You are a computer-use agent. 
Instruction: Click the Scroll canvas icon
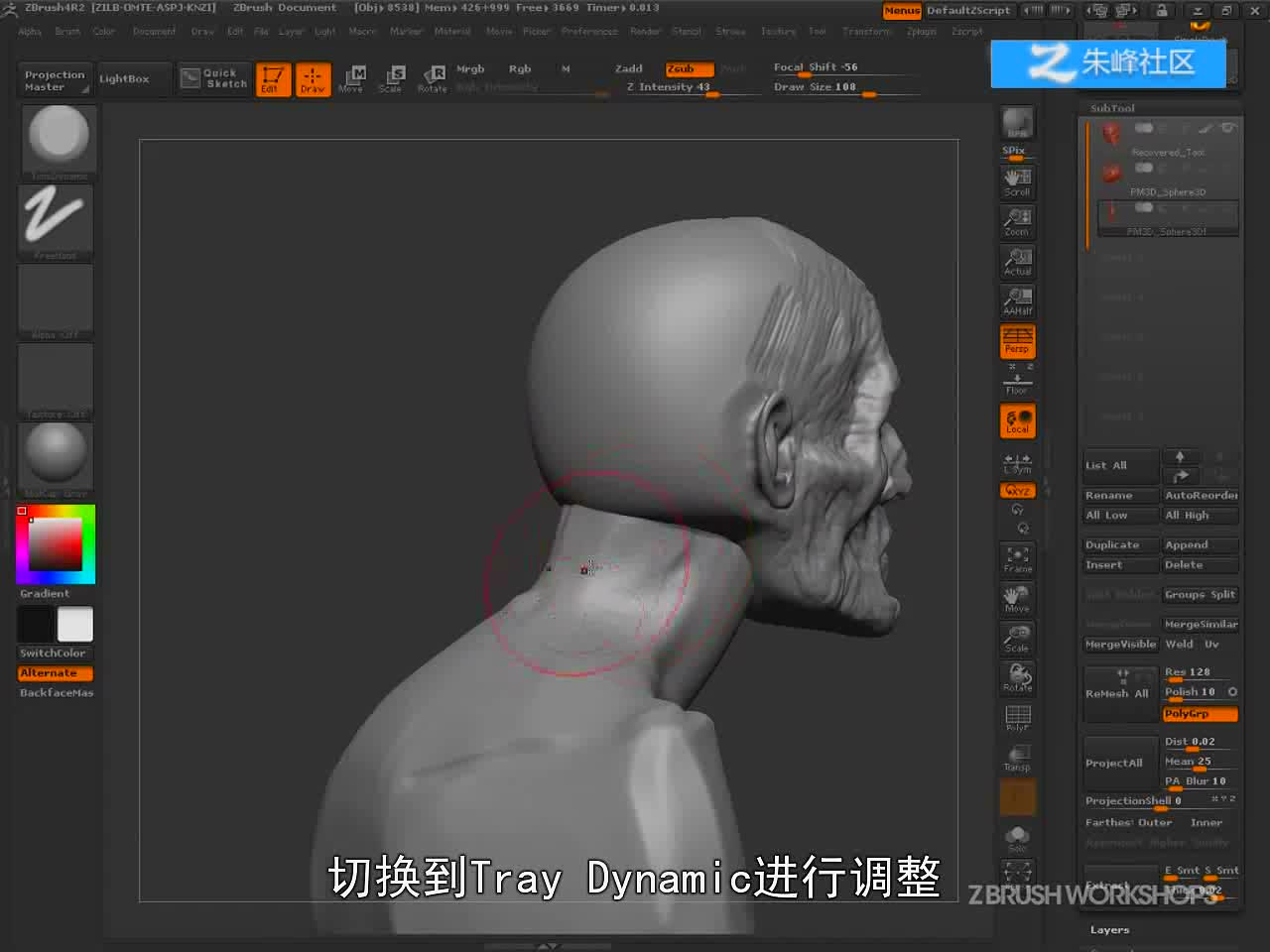[x=1017, y=181]
